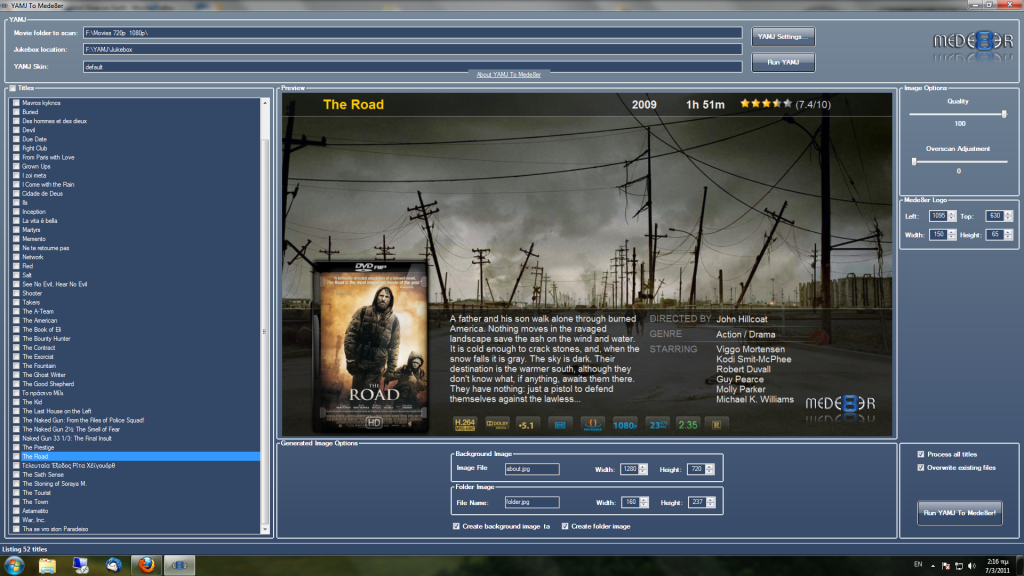The height and width of the screenshot is (576, 1024).
Task: Click the R certification badge
Action: (716, 425)
